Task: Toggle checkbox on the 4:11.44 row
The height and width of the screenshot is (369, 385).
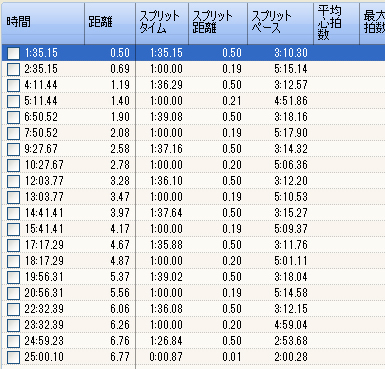Action: click(x=14, y=85)
